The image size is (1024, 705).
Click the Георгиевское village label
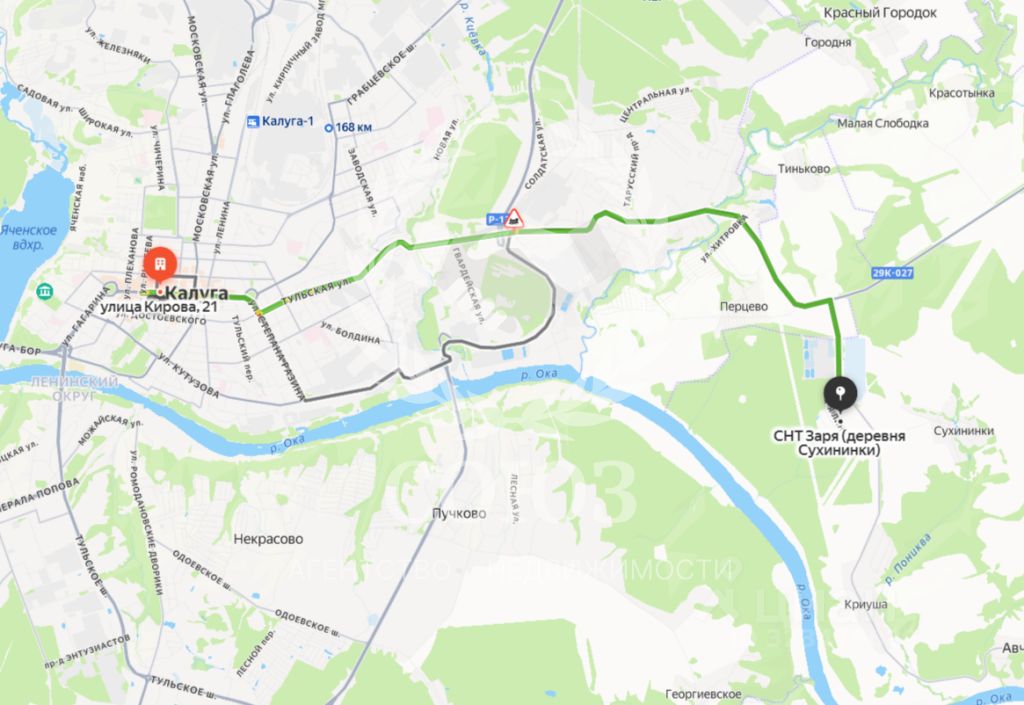click(703, 695)
